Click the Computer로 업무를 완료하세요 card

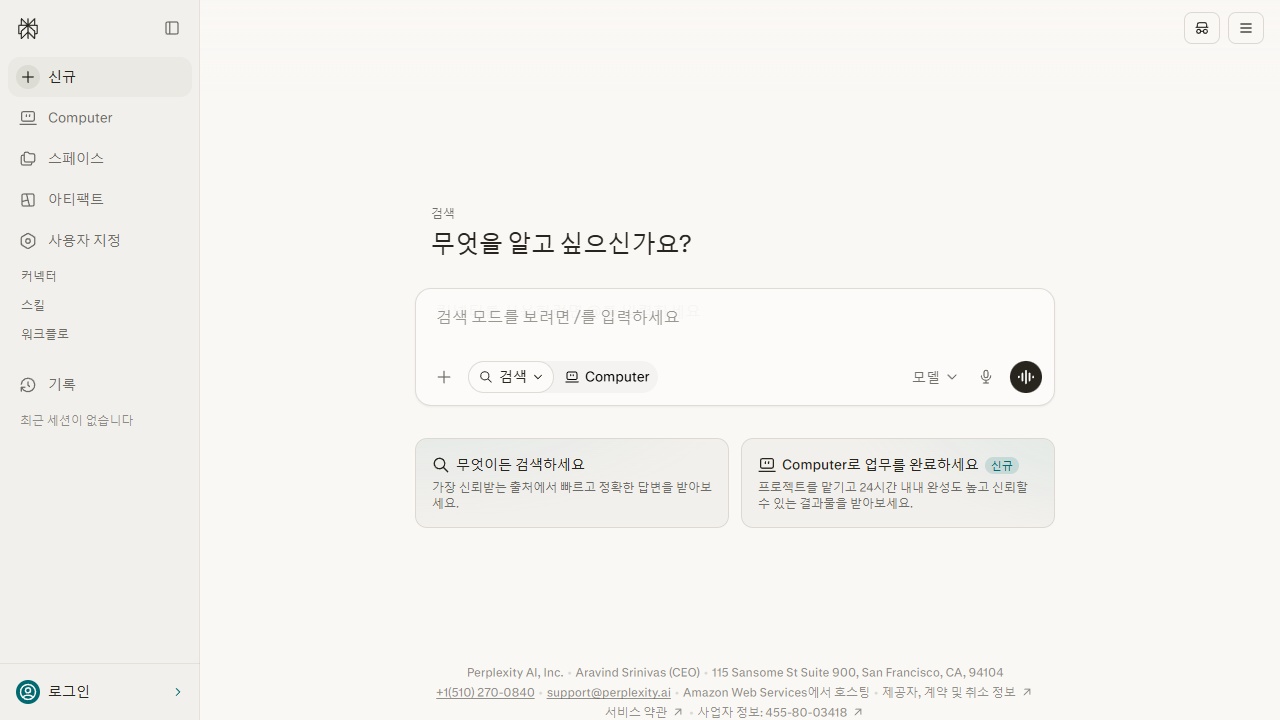tap(898, 483)
